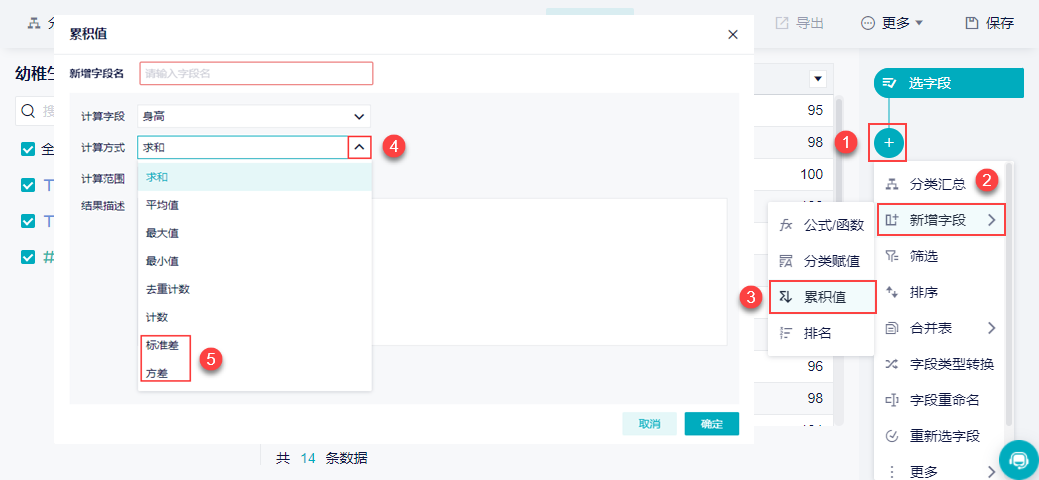Uncheck the # field checkbox

point(28,257)
